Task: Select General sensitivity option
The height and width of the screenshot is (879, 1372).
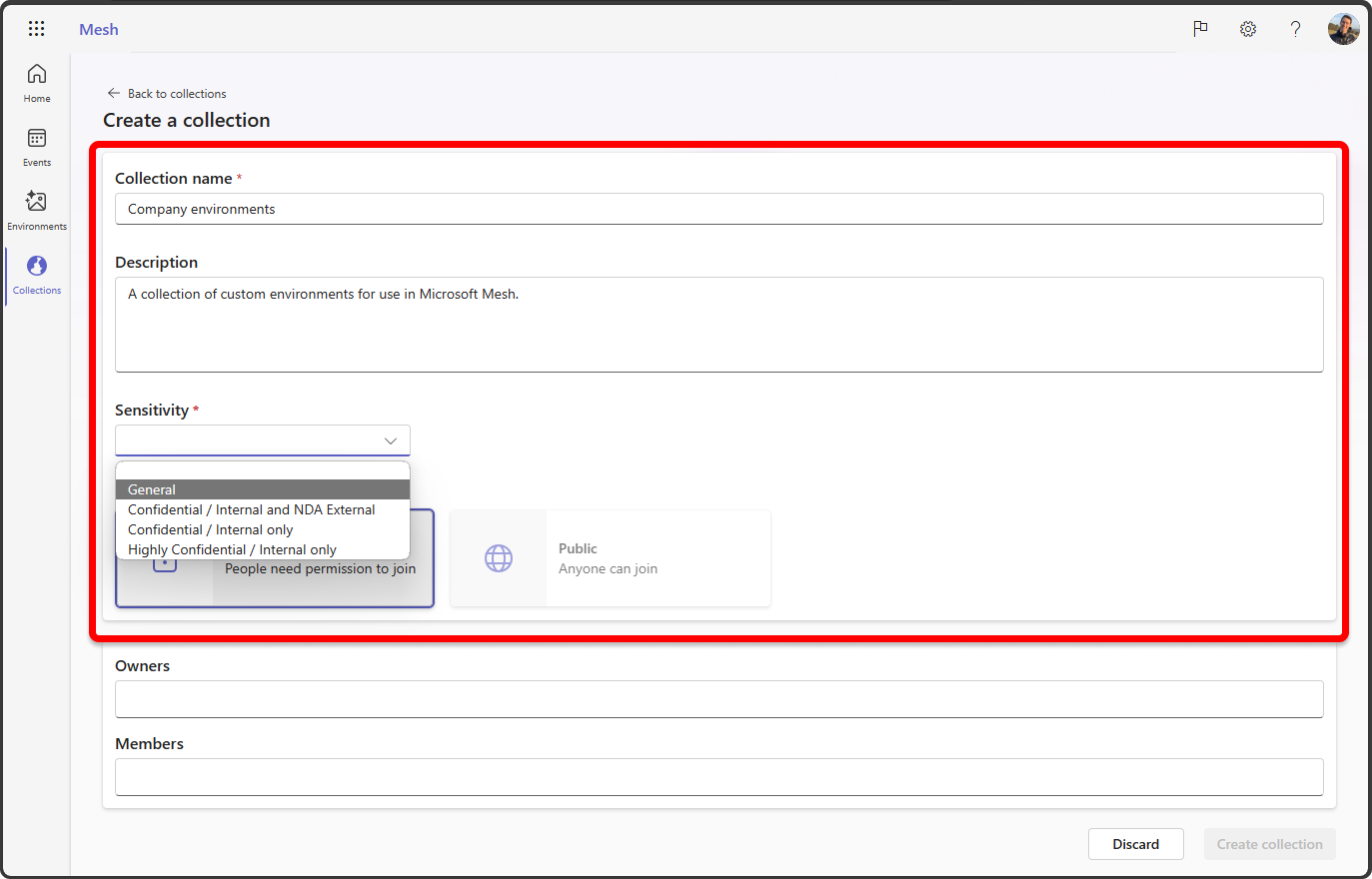Action: click(x=152, y=489)
